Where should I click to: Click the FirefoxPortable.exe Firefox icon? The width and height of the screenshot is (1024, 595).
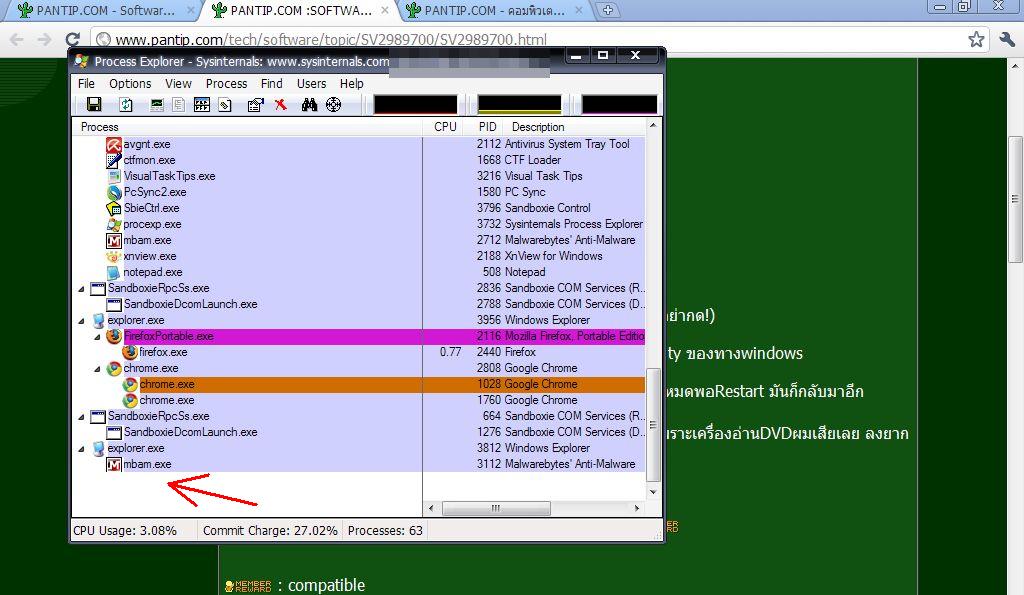(x=114, y=336)
